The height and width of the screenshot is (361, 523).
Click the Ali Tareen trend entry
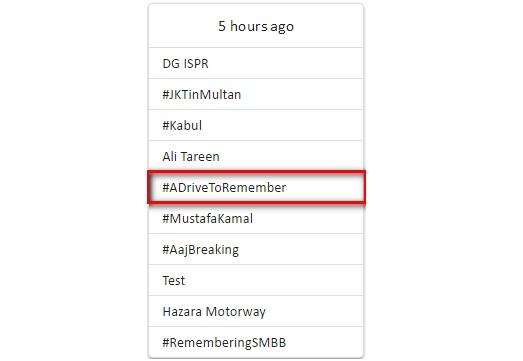(x=256, y=156)
